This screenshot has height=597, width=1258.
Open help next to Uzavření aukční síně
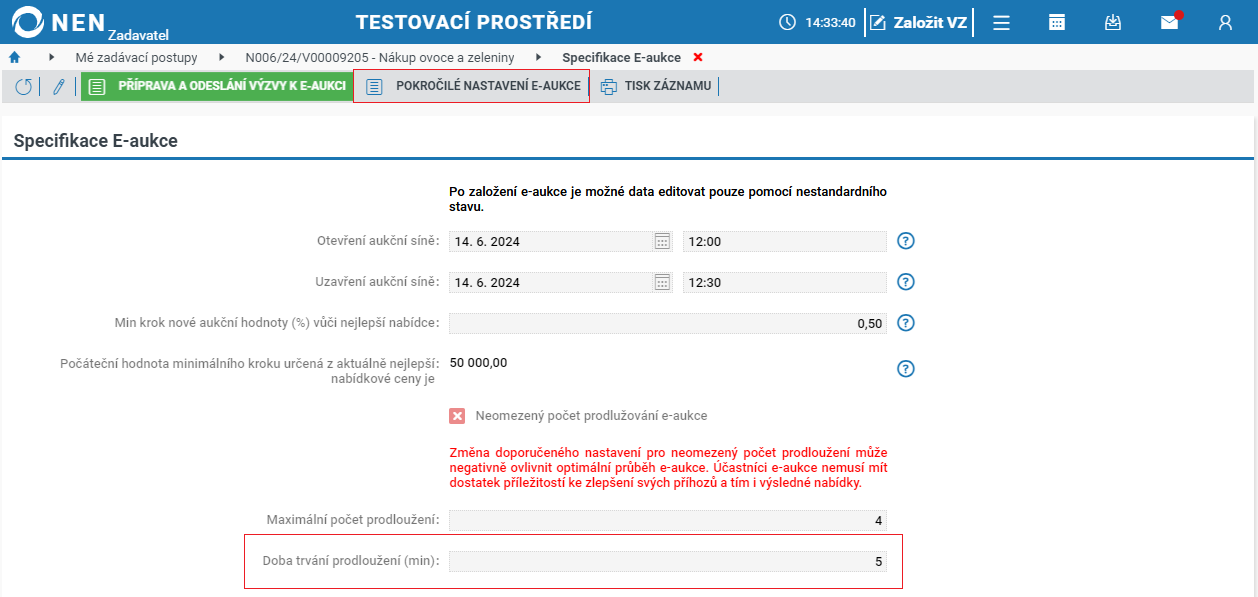(905, 281)
